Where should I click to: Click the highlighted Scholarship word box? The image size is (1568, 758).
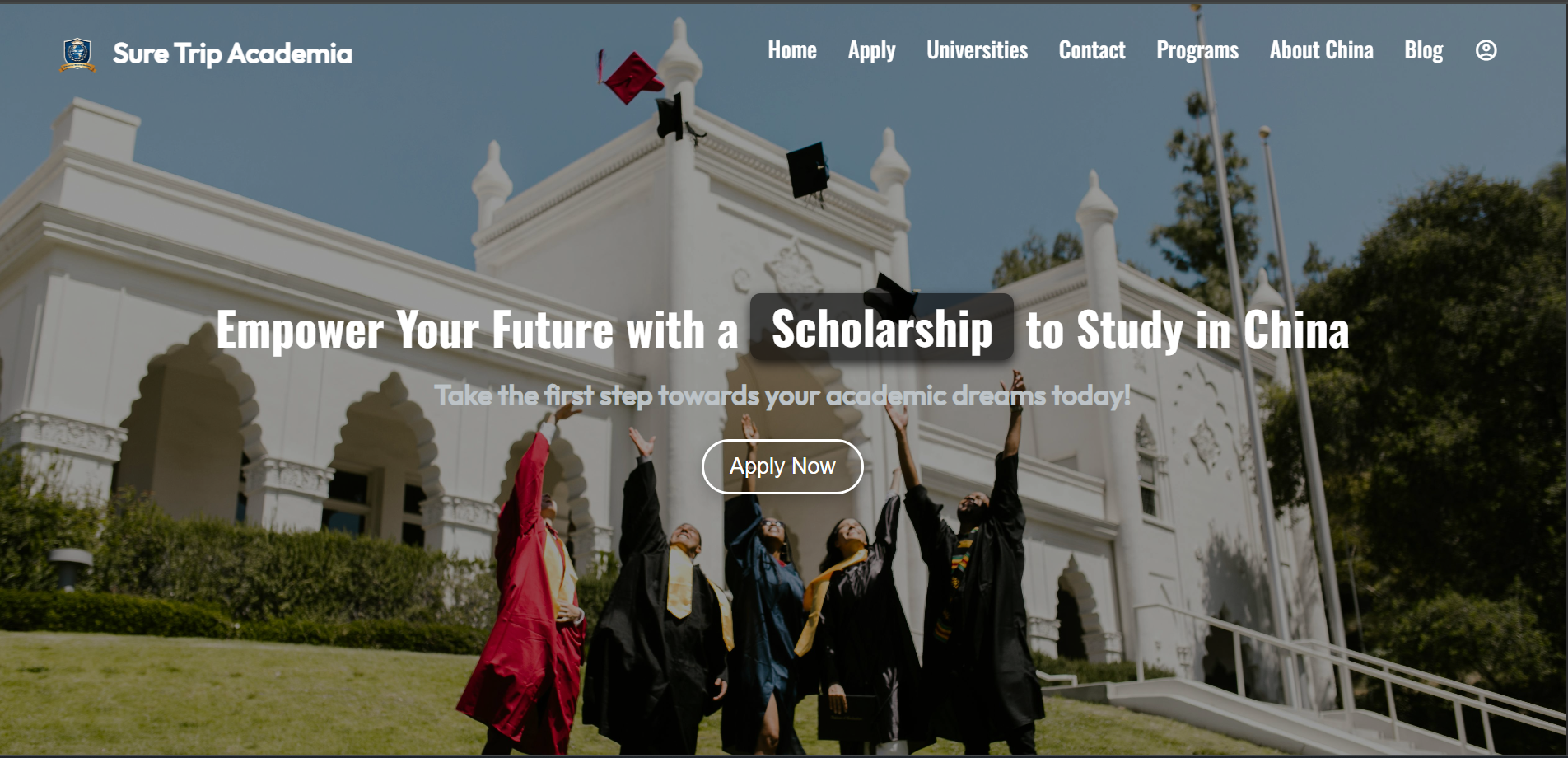point(882,328)
